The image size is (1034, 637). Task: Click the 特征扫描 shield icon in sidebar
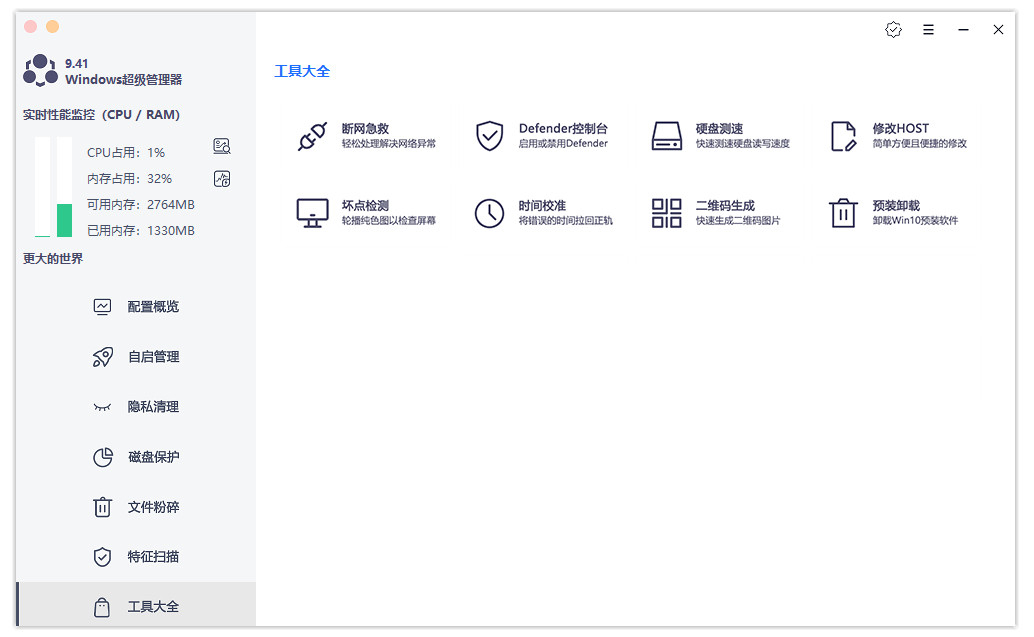point(102,557)
